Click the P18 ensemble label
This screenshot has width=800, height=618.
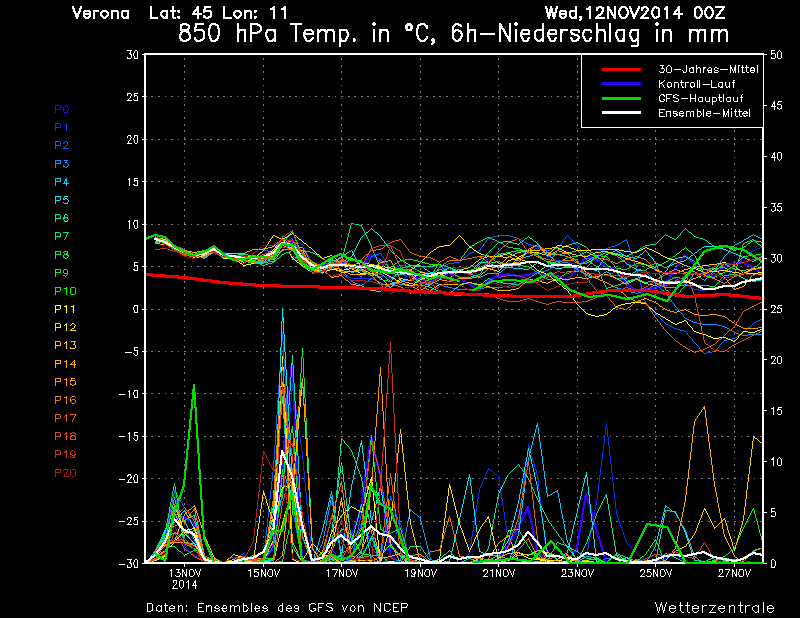(65, 436)
